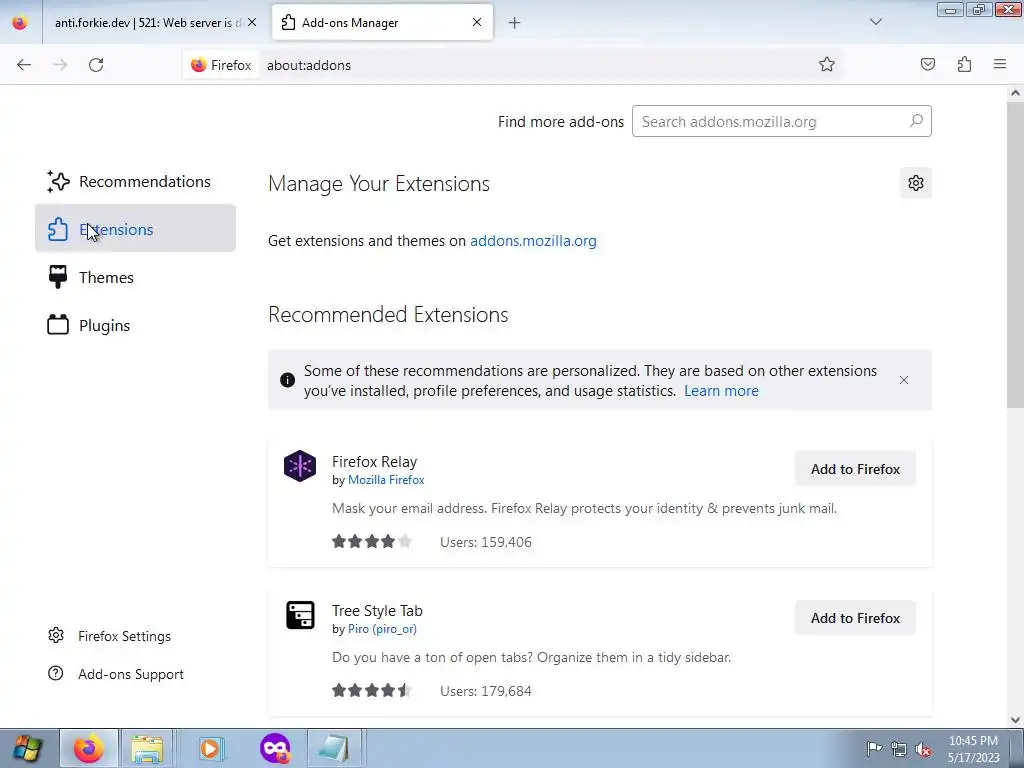1024x768 pixels.
Task: Open the Mozilla Firefox author link
Action: (386, 480)
